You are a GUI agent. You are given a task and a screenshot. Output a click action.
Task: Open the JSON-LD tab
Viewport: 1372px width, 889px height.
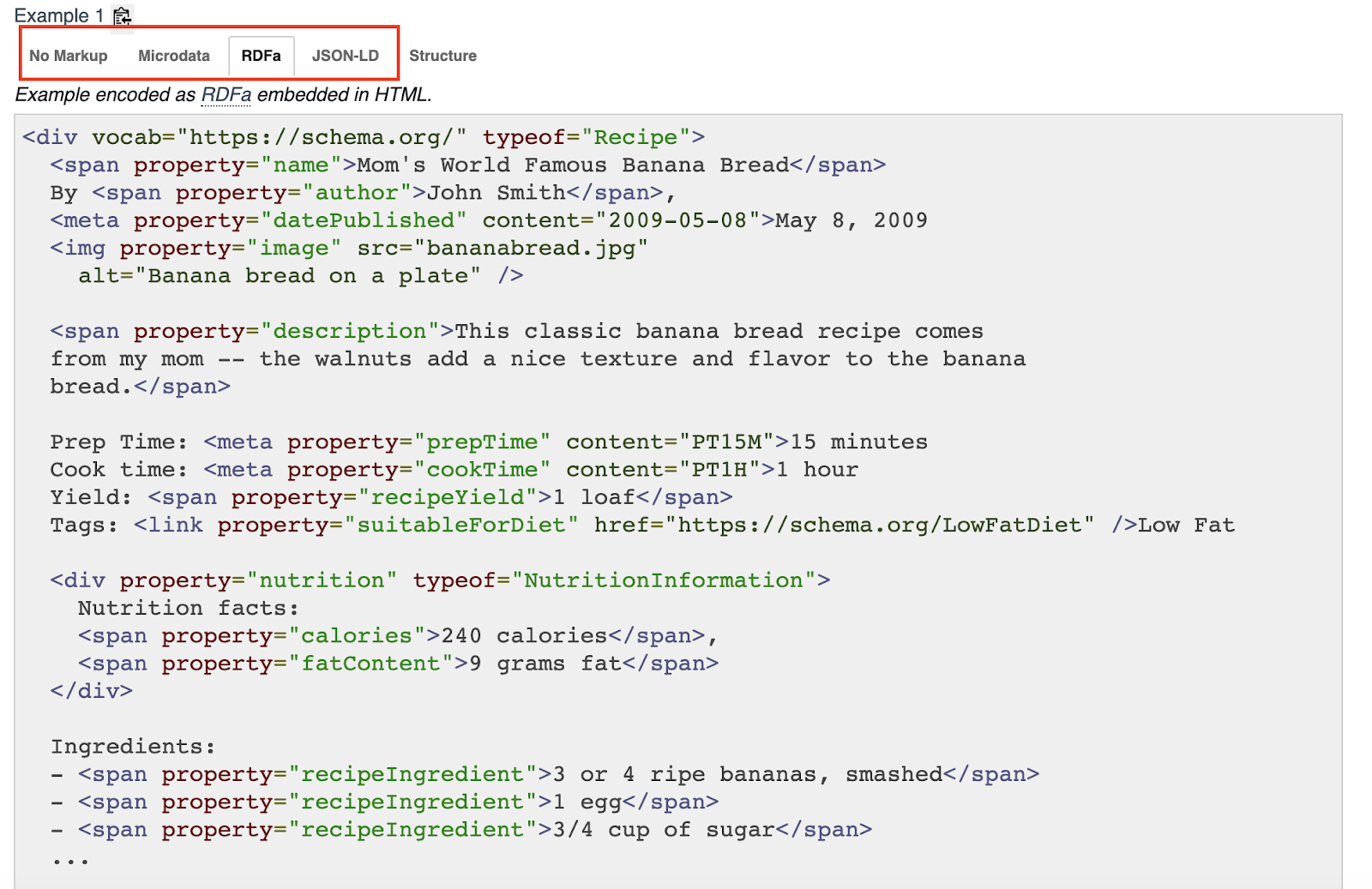(346, 55)
